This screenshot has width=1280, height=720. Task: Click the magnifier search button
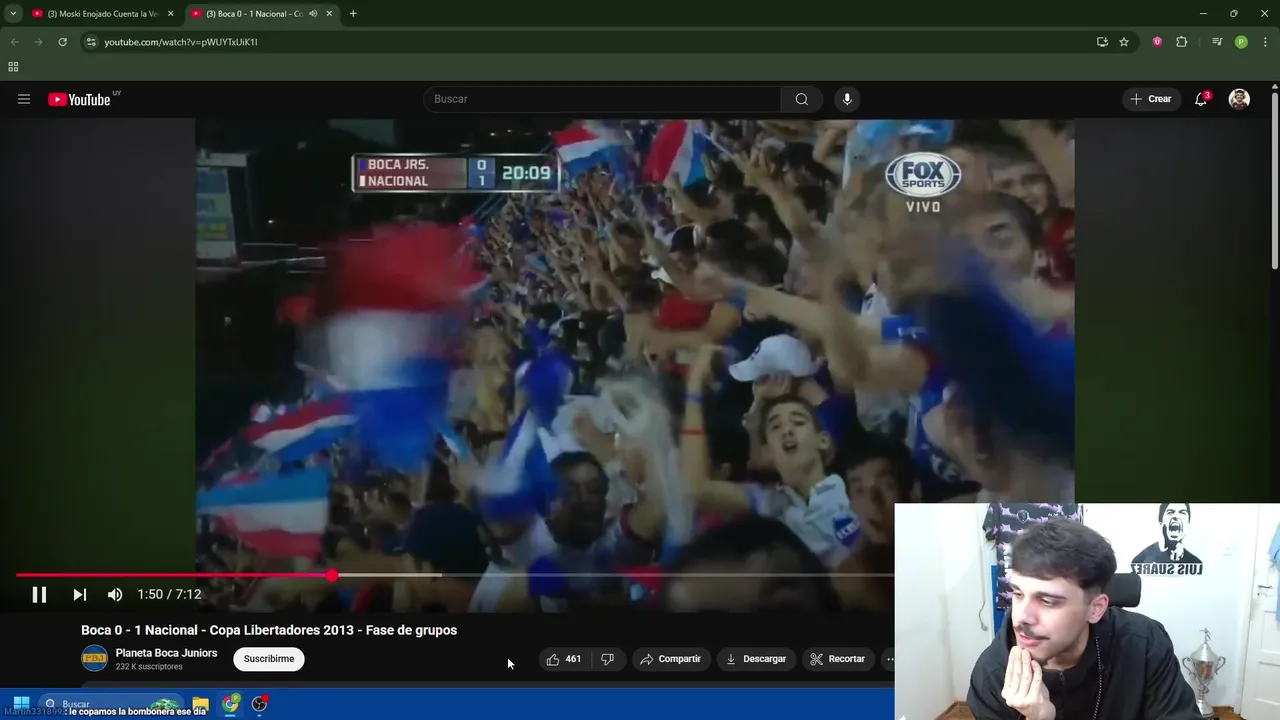(801, 99)
